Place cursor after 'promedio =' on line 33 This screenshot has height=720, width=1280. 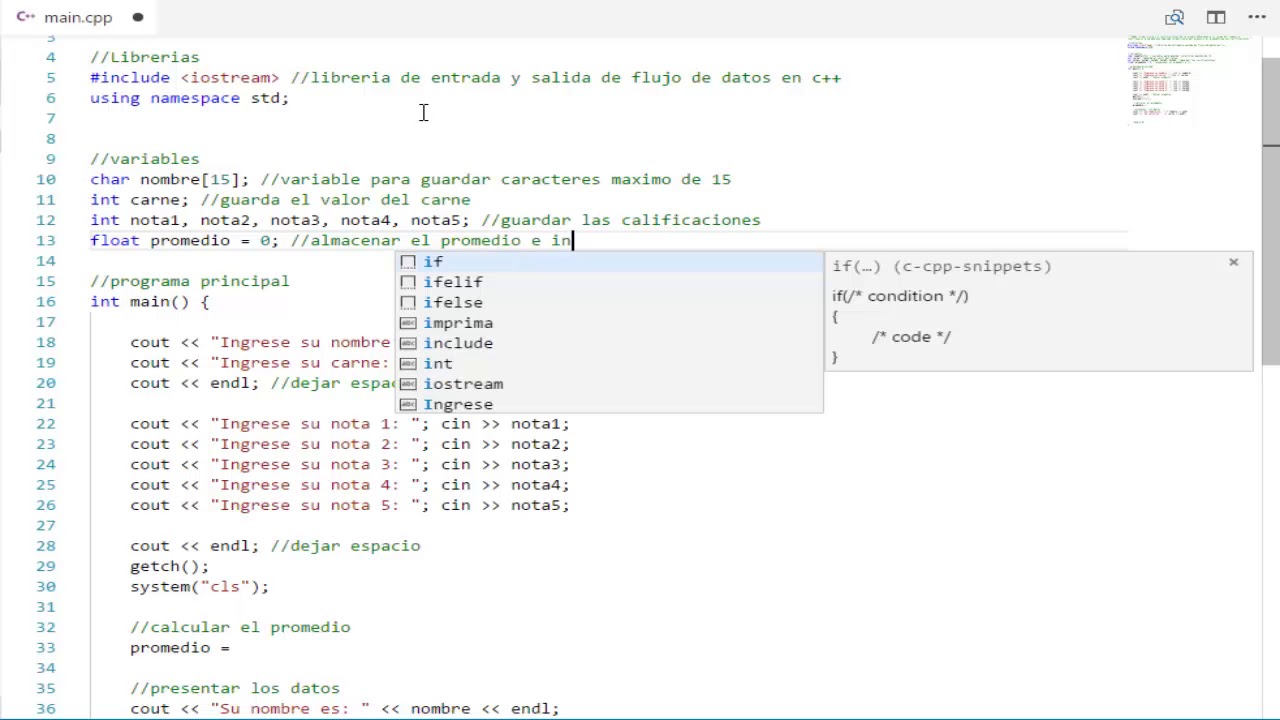231,647
